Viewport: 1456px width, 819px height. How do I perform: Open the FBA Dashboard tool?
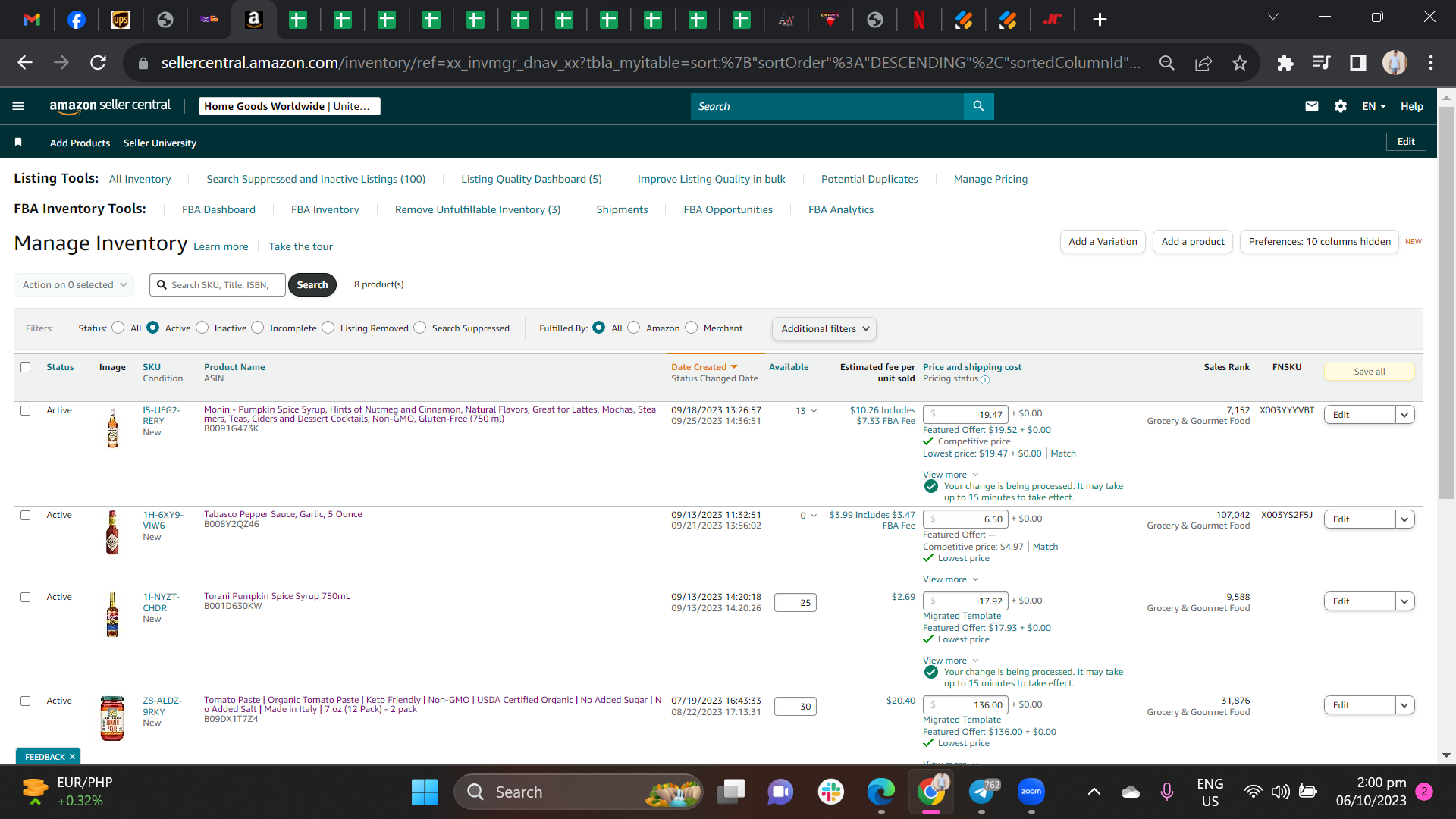[218, 210]
